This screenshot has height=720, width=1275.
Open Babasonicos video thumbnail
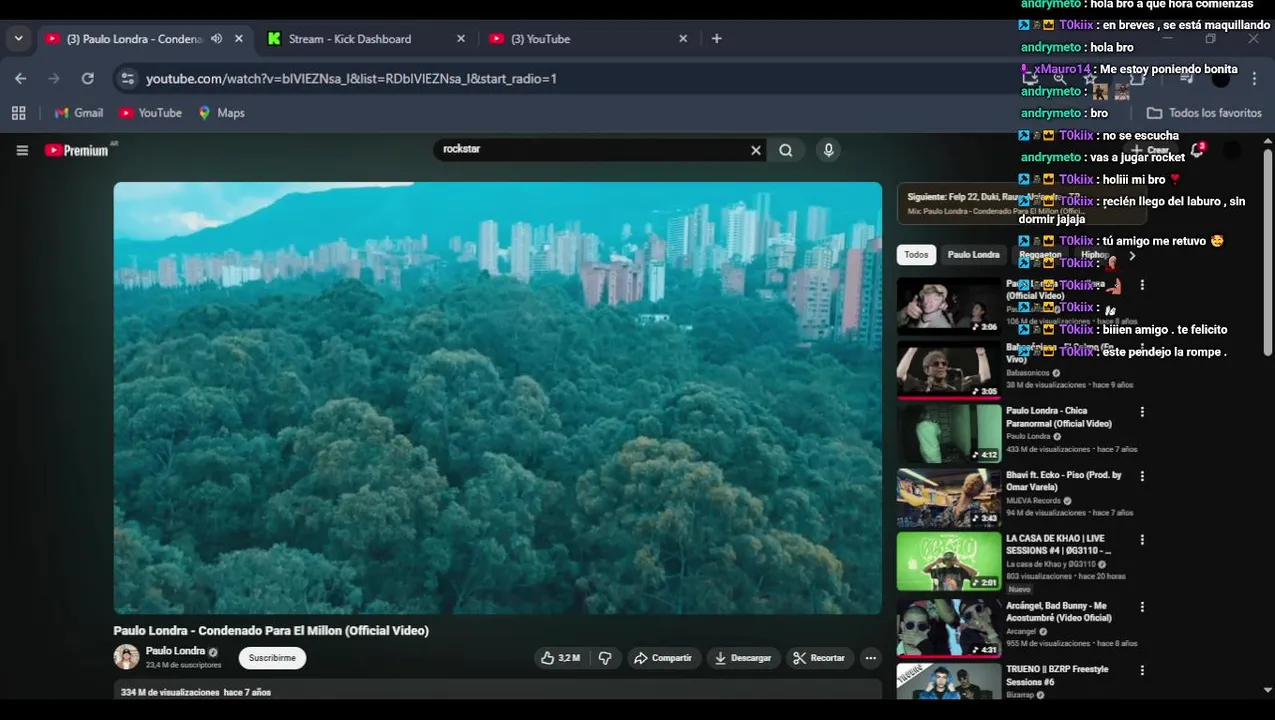[x=948, y=369]
